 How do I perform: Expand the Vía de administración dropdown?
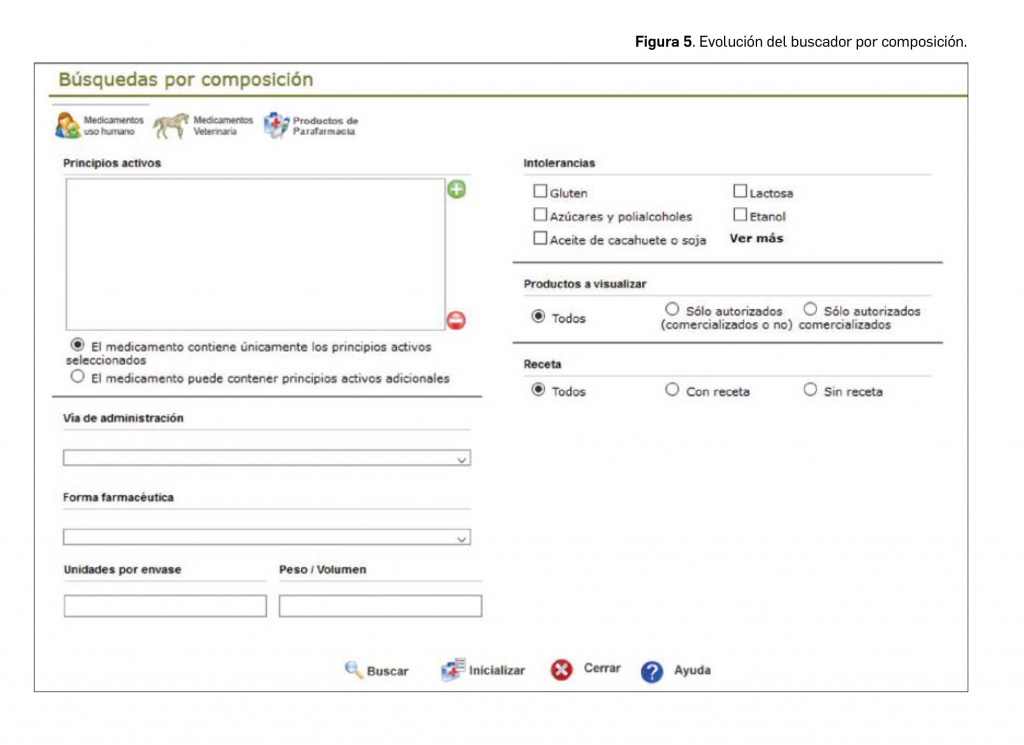(267, 458)
